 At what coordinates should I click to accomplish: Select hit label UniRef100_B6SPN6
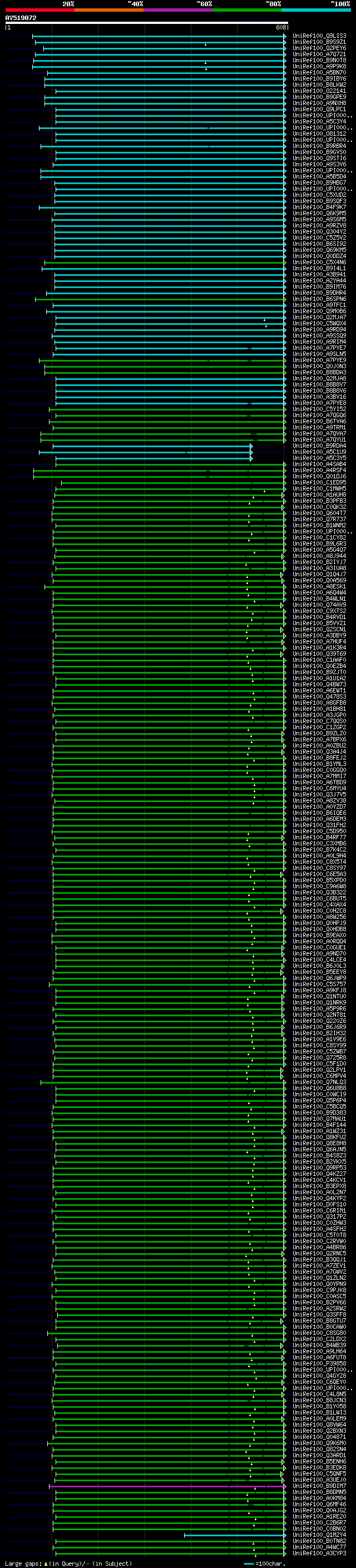[x=319, y=299]
